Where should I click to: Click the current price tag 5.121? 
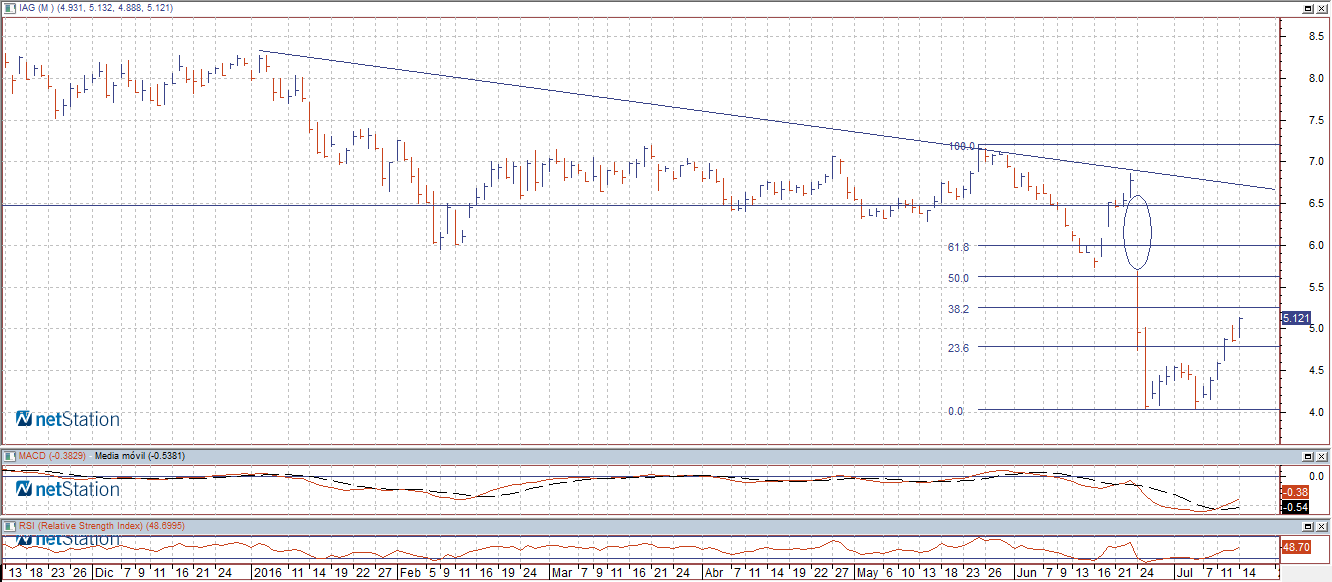click(1296, 318)
